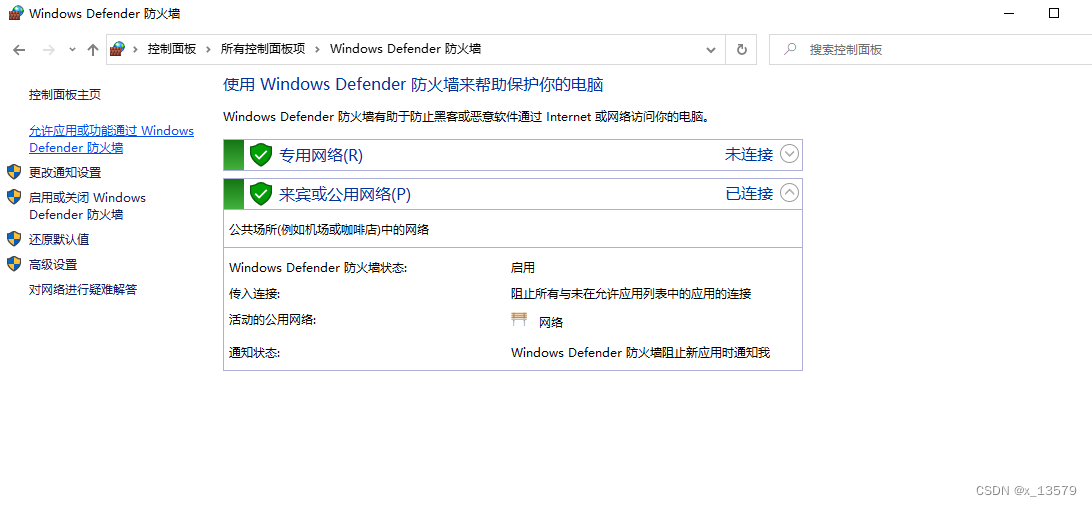The height and width of the screenshot is (506, 1092).
Task: Refresh the control panel page
Action: 742,50
